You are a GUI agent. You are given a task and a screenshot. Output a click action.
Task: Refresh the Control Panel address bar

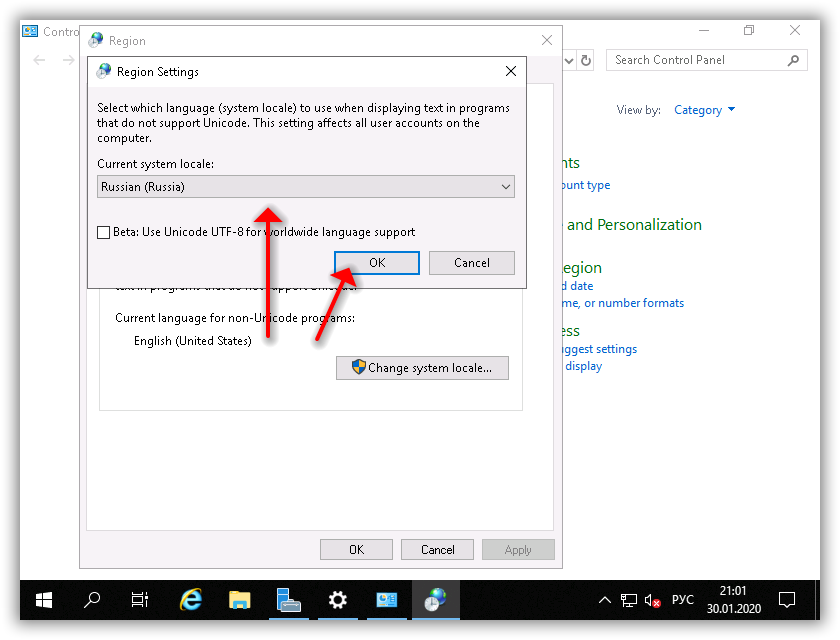[586, 60]
